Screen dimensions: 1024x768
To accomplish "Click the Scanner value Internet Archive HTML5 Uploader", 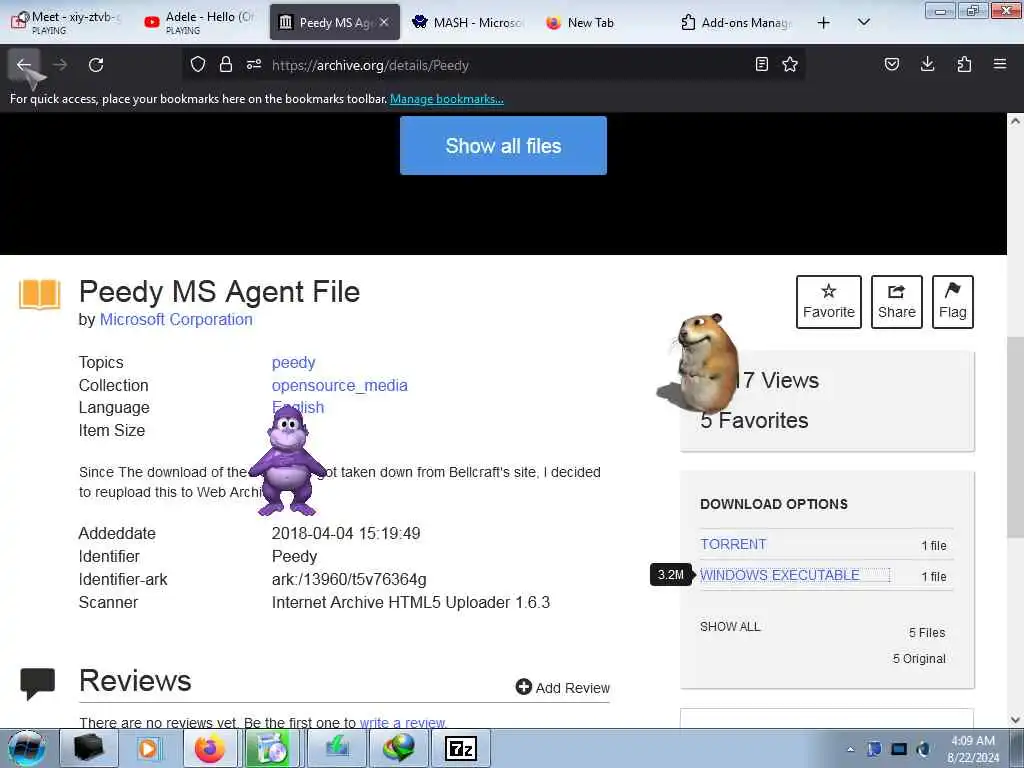I will pyautogui.click(x=411, y=602).
